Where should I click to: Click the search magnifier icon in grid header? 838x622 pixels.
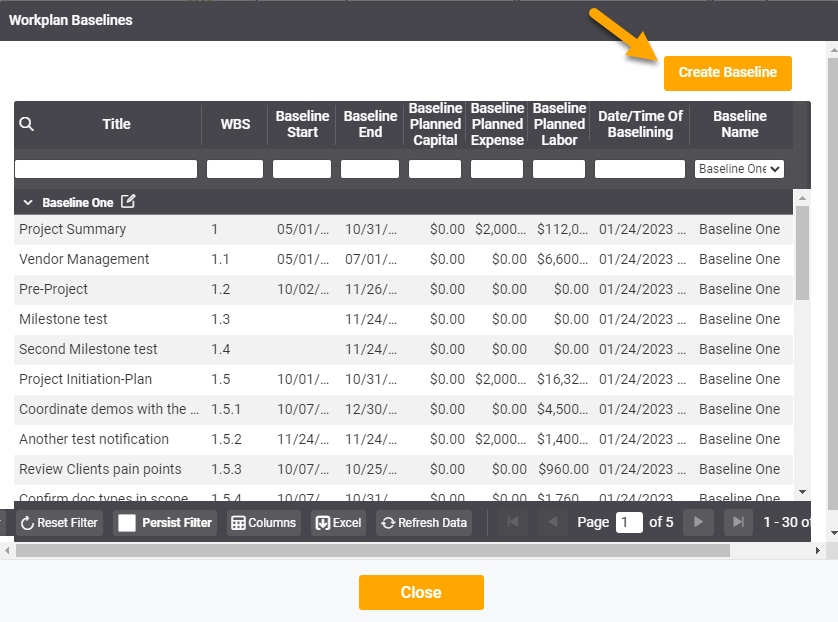click(26, 124)
